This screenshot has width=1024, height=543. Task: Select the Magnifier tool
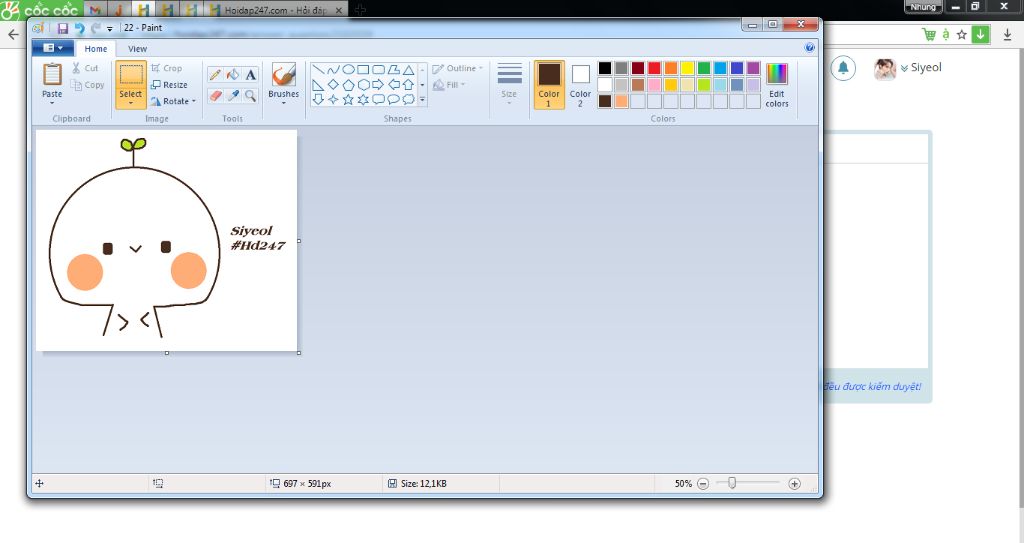tap(251, 95)
